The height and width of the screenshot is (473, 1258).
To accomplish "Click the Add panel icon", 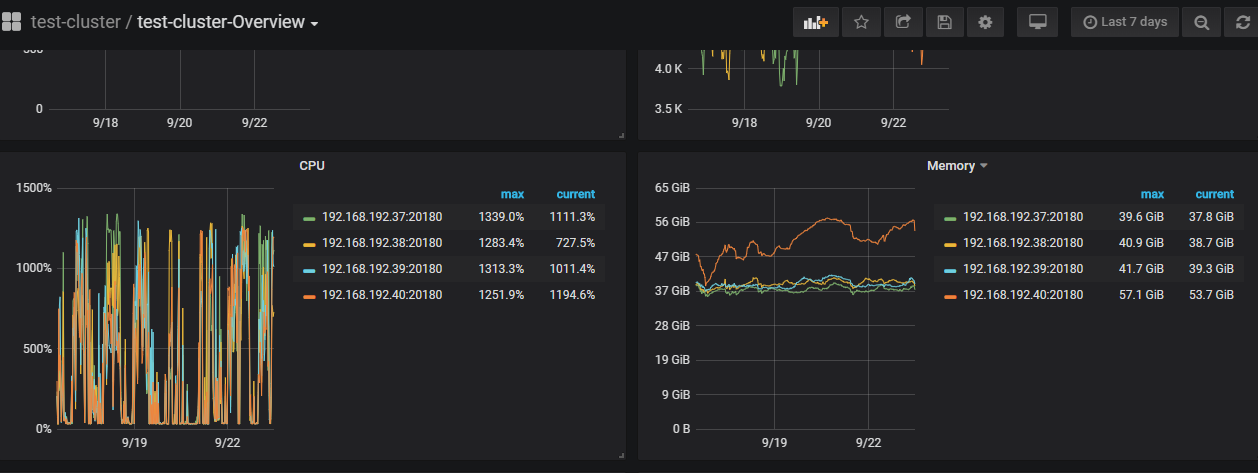I will pos(816,22).
